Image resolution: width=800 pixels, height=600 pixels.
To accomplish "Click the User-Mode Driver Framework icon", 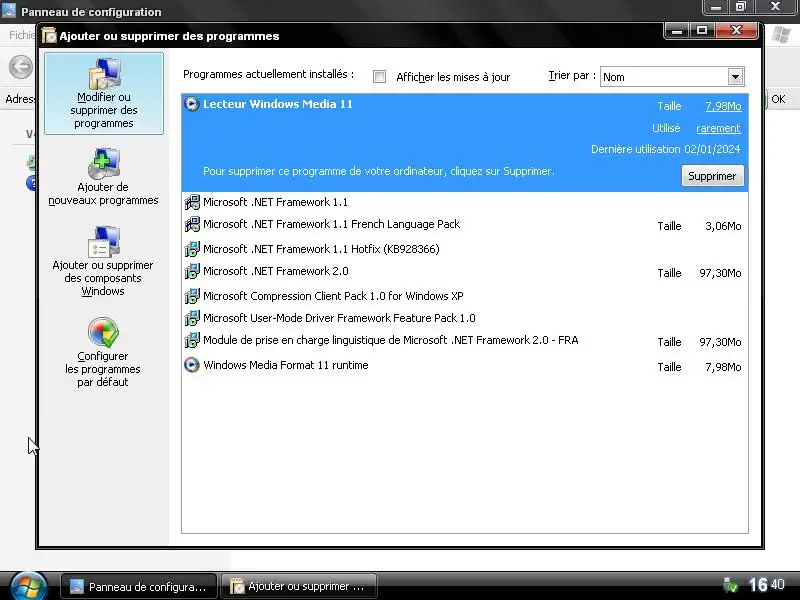I will pos(192,318).
